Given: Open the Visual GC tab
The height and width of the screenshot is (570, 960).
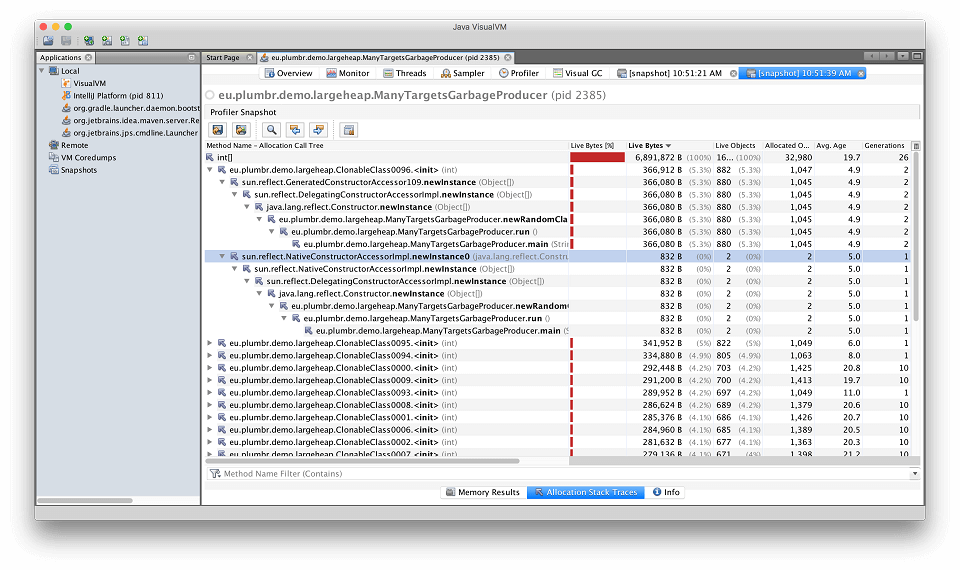Looking at the screenshot, I should tap(582, 73).
